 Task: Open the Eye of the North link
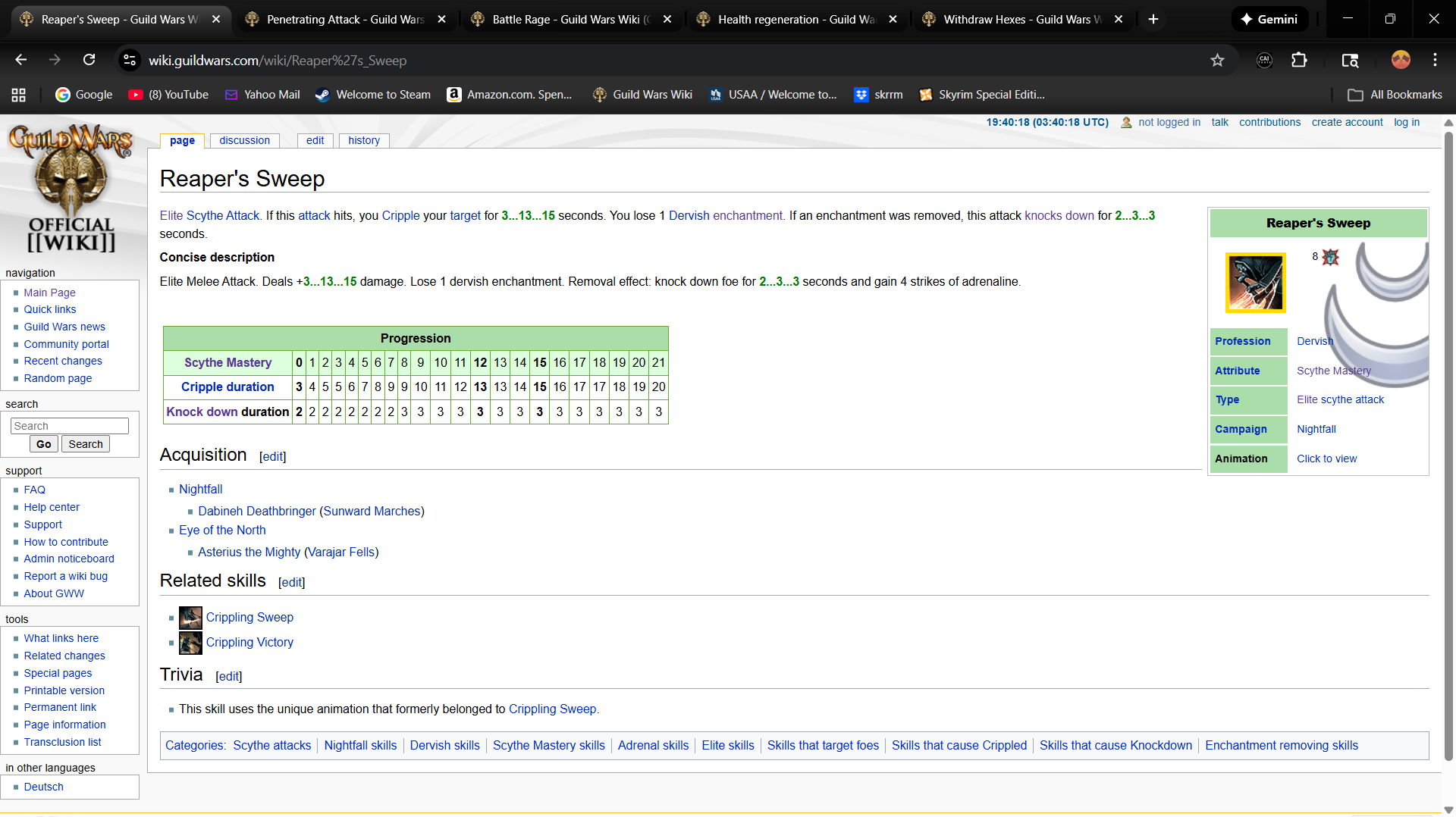coord(222,531)
